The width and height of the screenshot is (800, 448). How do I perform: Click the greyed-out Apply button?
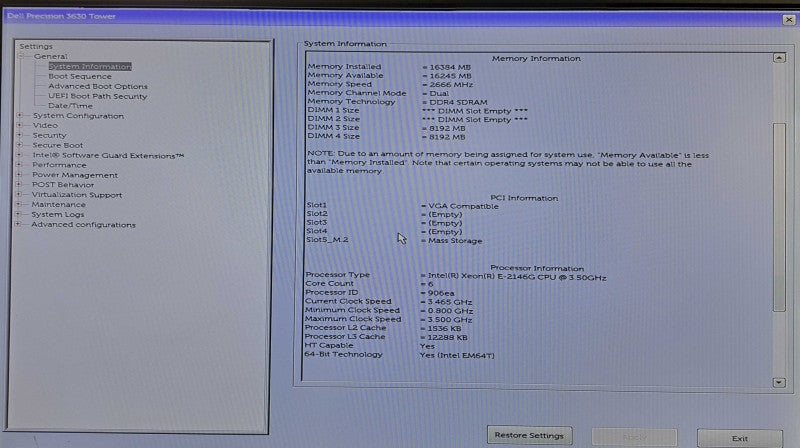coord(634,437)
